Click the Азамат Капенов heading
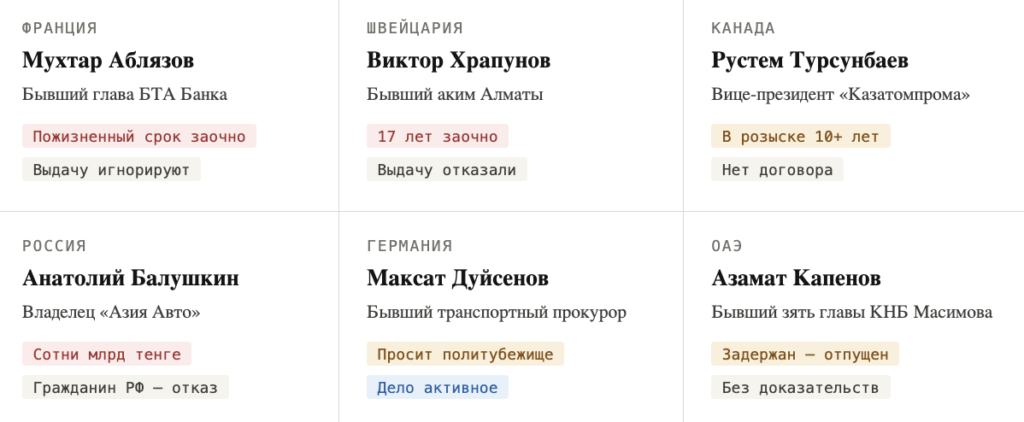The height and width of the screenshot is (422, 1024). tap(796, 278)
